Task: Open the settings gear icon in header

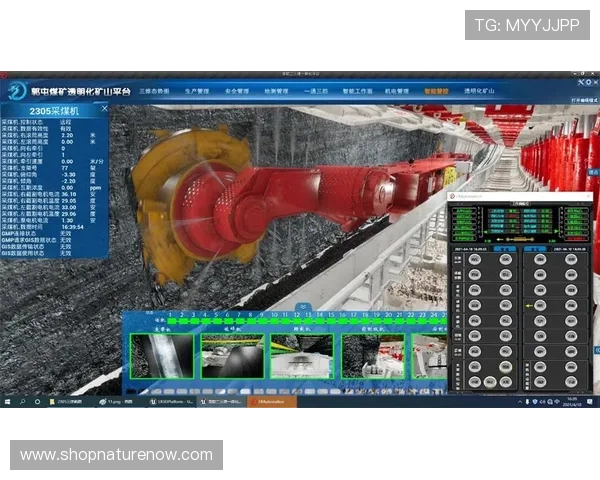Action: pos(589,82)
